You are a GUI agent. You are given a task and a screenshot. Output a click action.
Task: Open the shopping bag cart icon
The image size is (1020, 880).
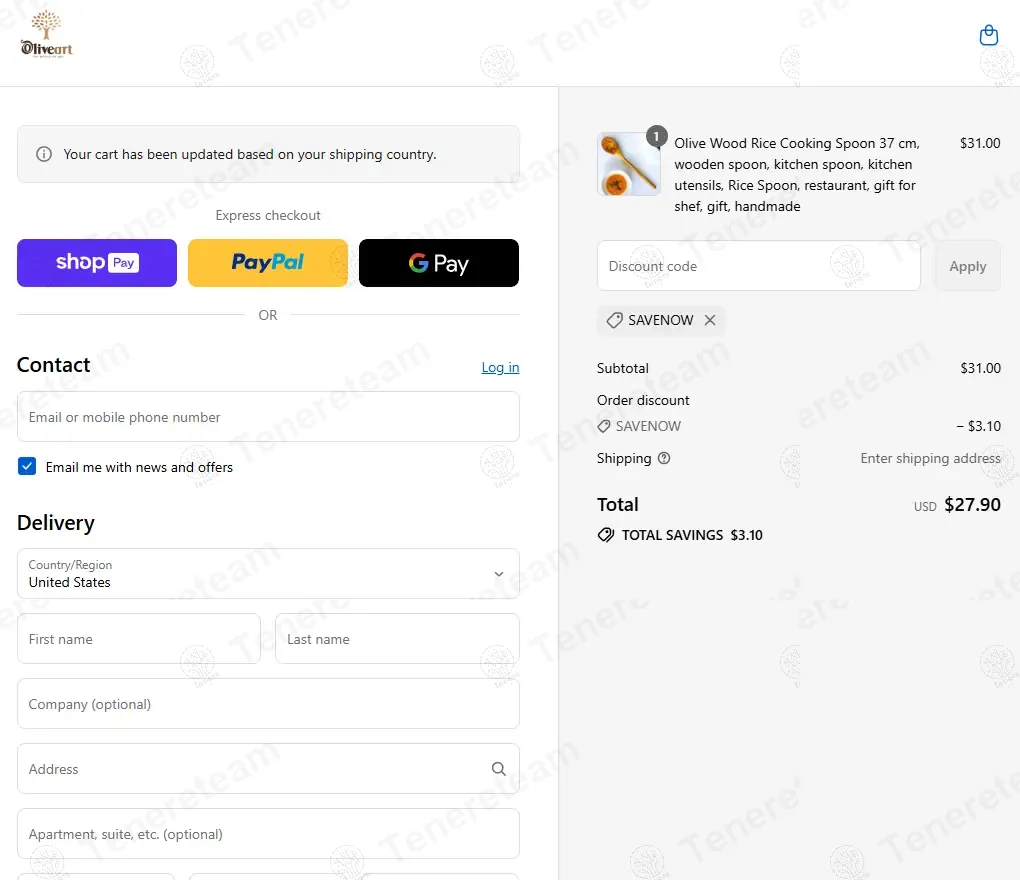988,36
